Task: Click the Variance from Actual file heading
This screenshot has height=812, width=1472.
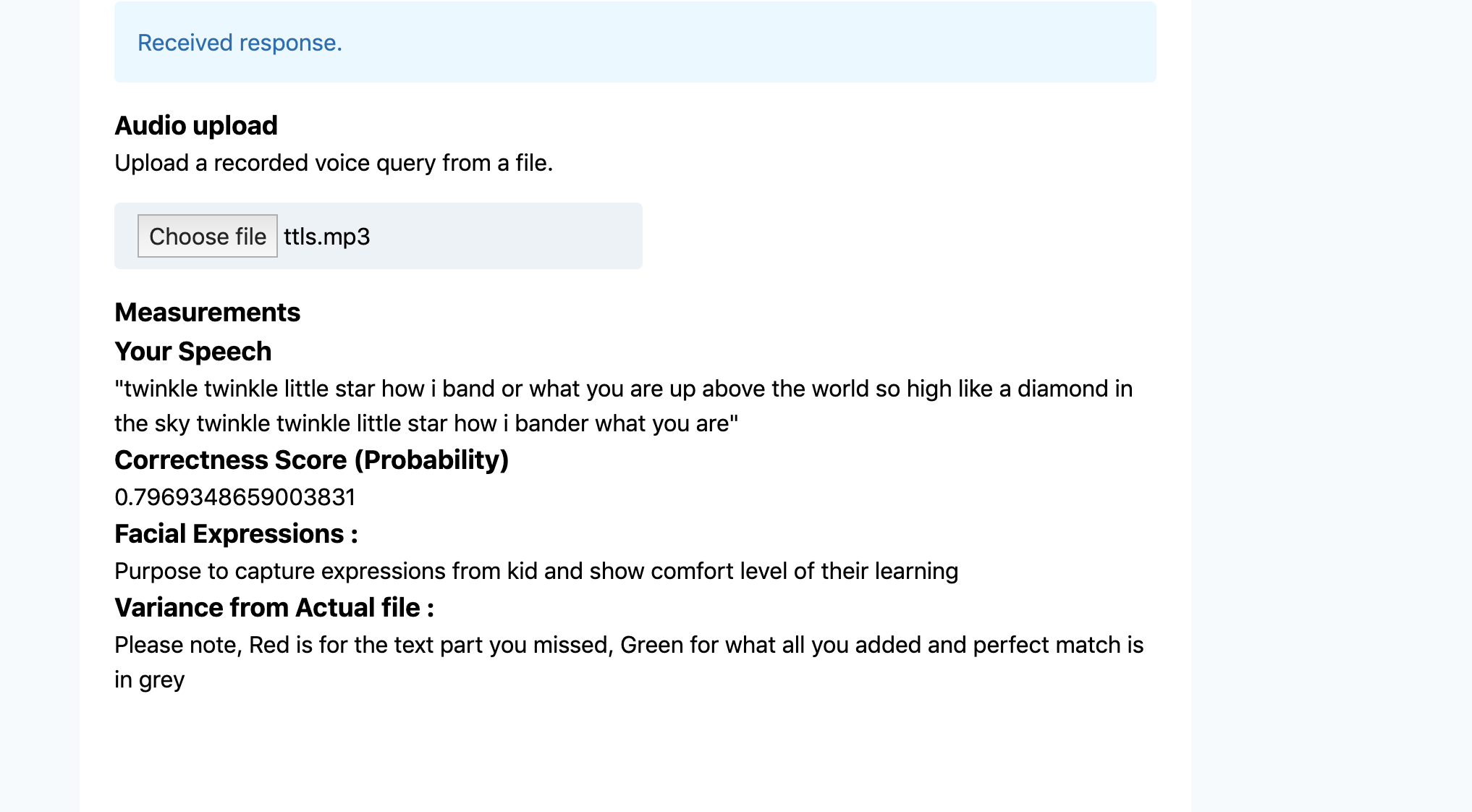Action: coord(274,607)
